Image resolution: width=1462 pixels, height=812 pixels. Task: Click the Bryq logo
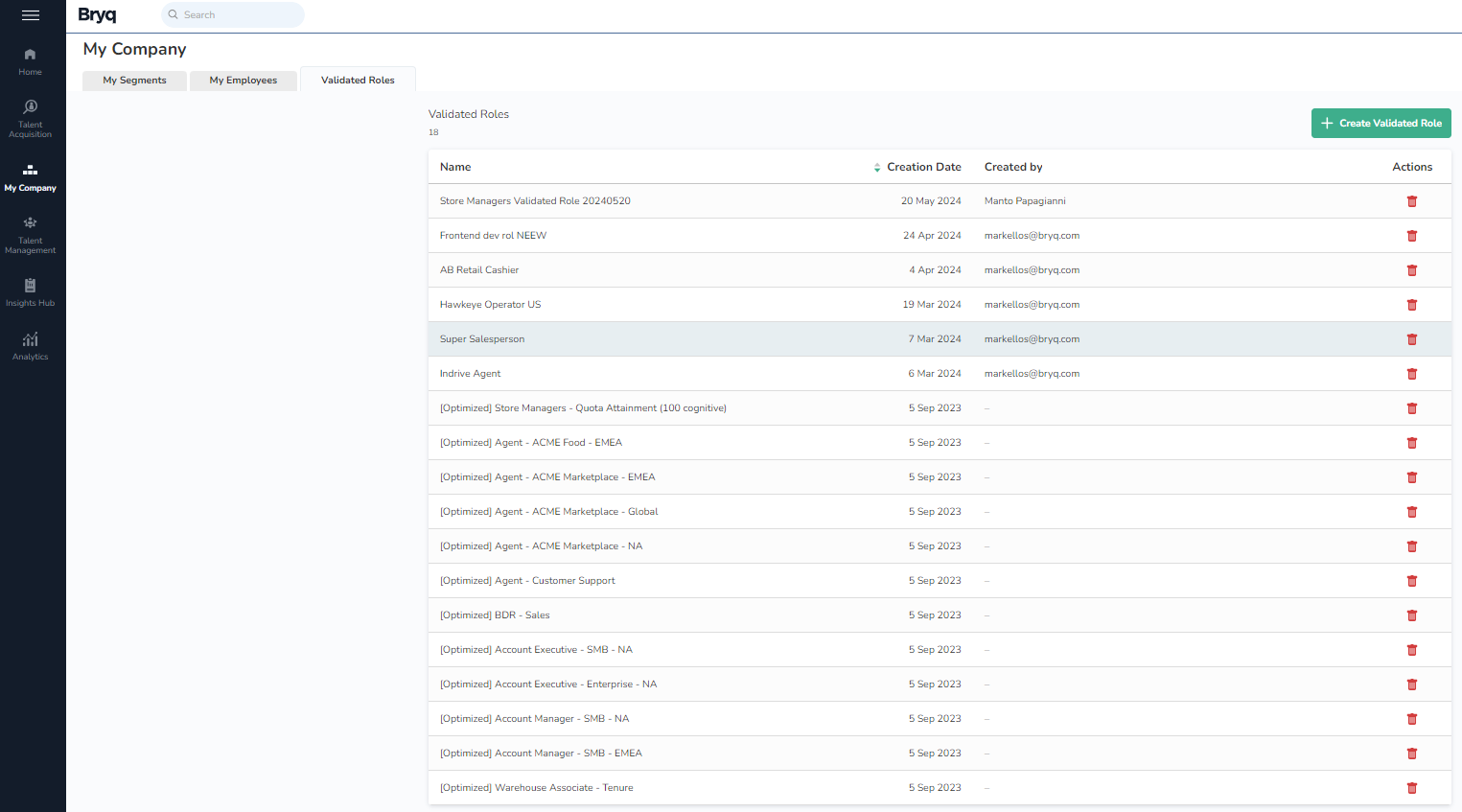click(x=97, y=14)
